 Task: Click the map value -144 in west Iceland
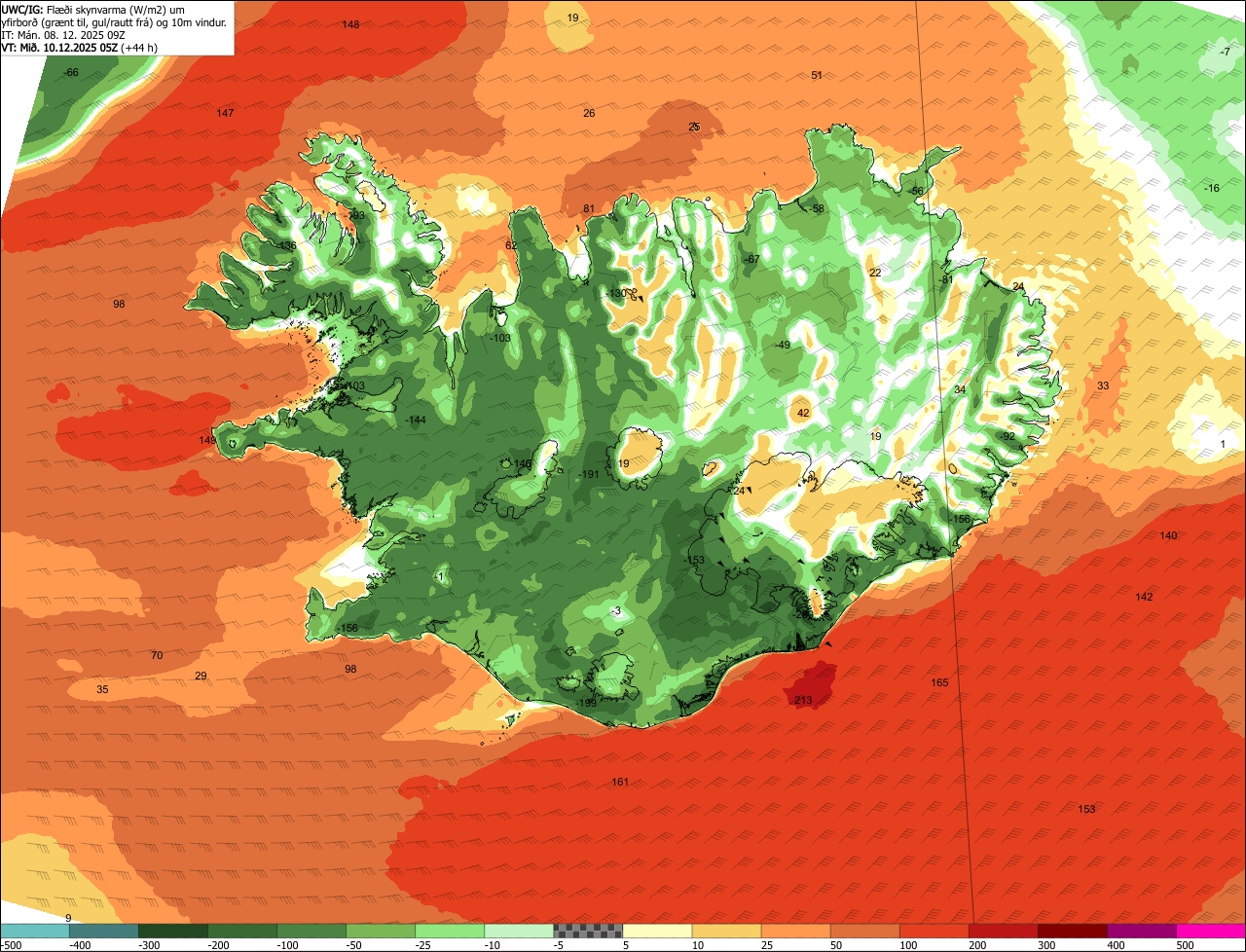point(416,420)
